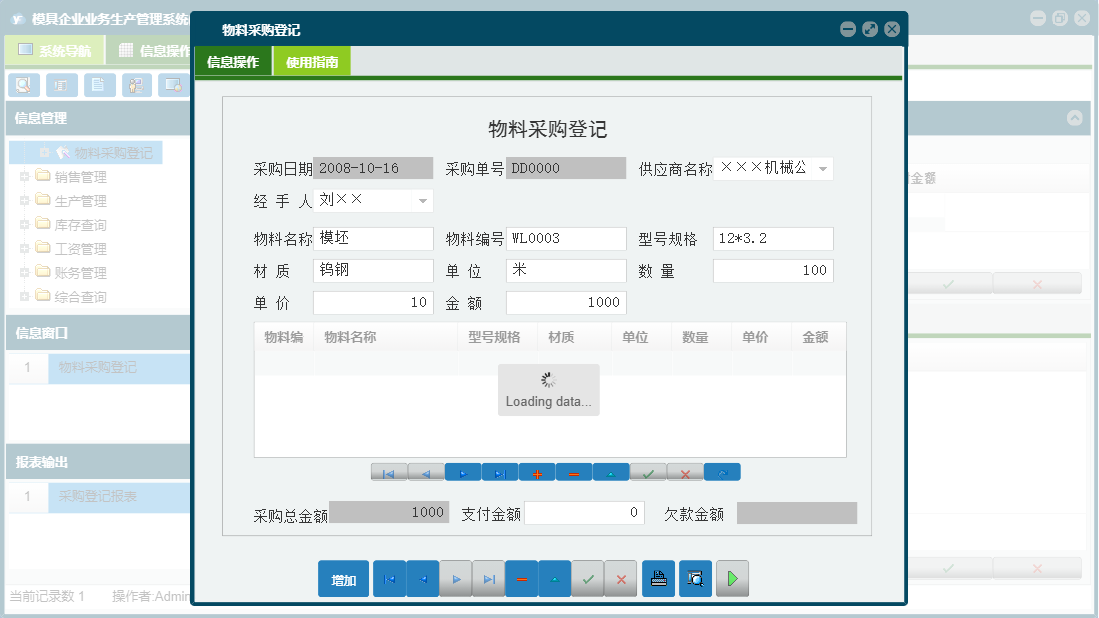The image size is (1099, 618).
Task: Click the refresh icon on the grid navigator
Action: pos(721,471)
